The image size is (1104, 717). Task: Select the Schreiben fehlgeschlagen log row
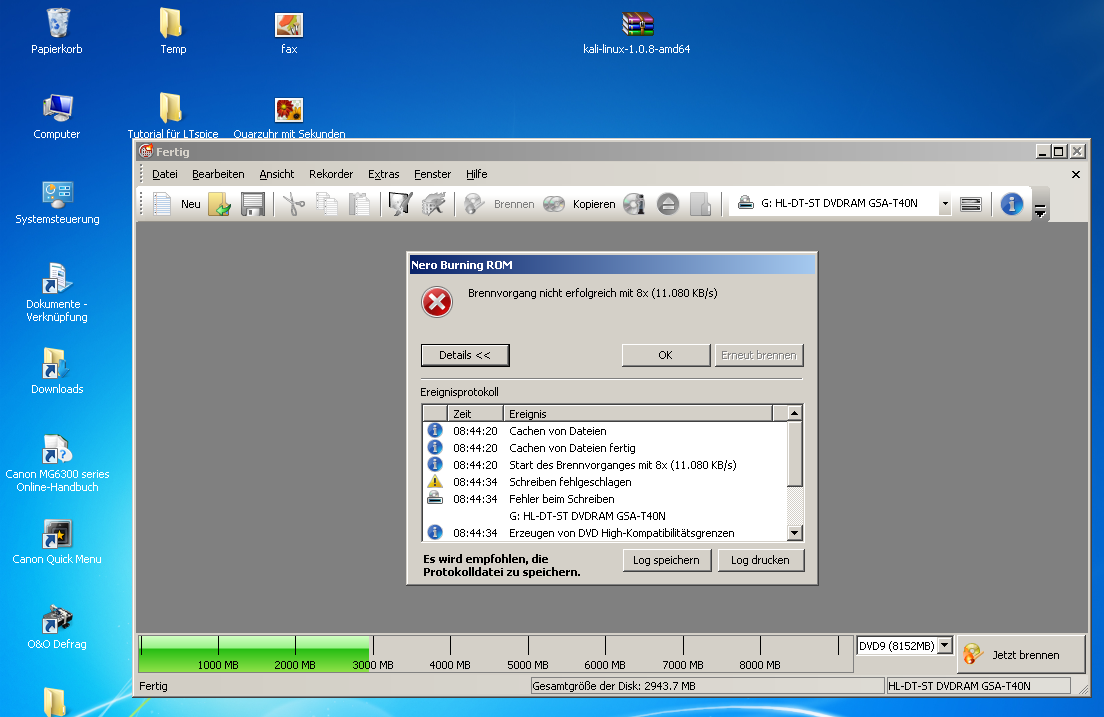click(604, 482)
